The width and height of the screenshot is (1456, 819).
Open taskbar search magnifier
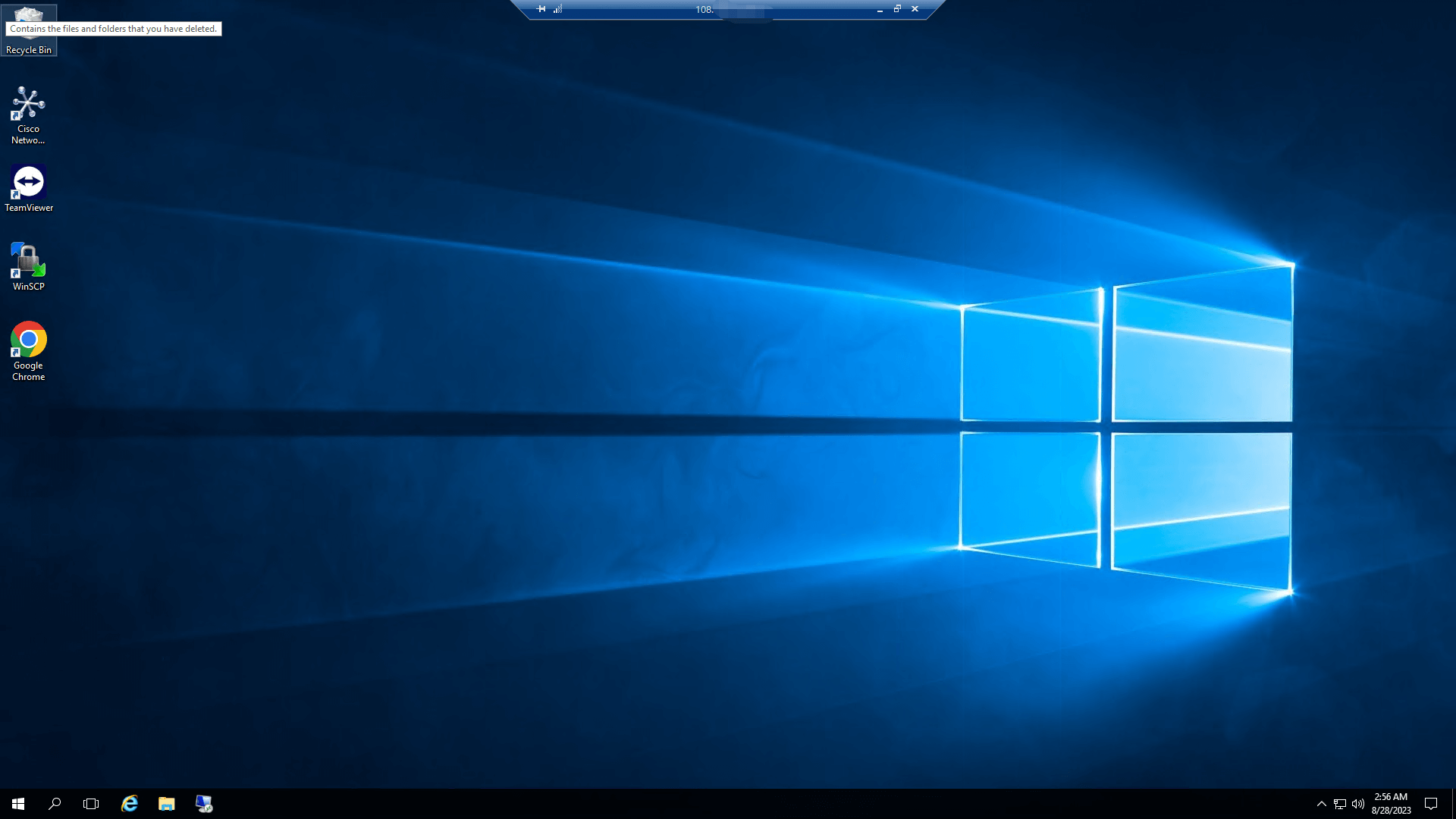[x=55, y=804]
